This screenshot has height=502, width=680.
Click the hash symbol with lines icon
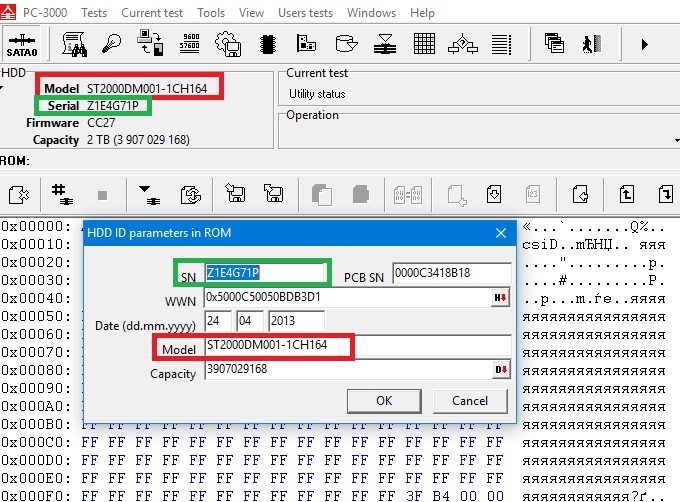click(x=62, y=194)
